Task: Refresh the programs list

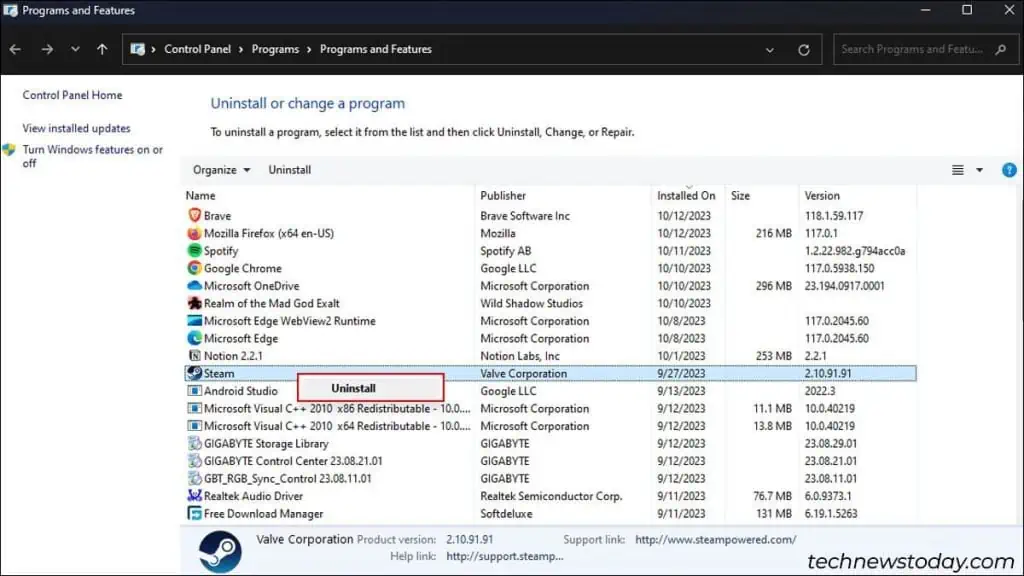Action: pyautogui.click(x=804, y=48)
